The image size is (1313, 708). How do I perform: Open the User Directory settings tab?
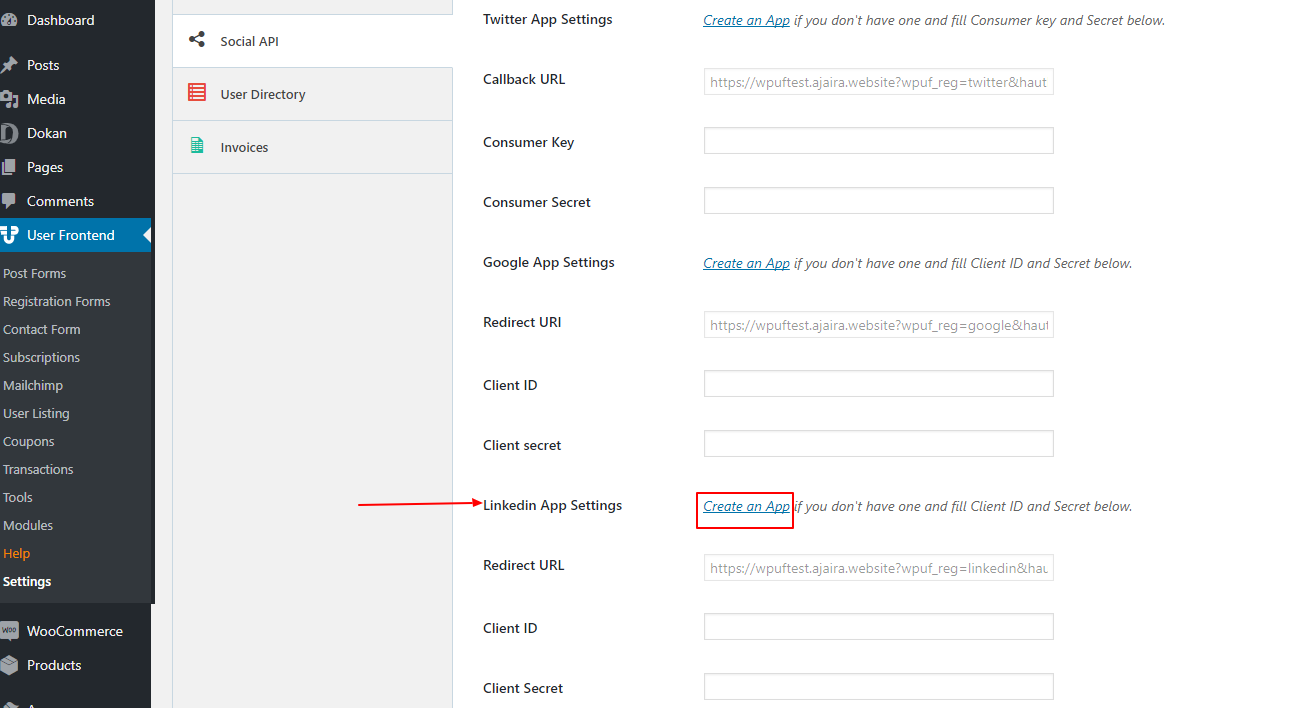pos(312,94)
